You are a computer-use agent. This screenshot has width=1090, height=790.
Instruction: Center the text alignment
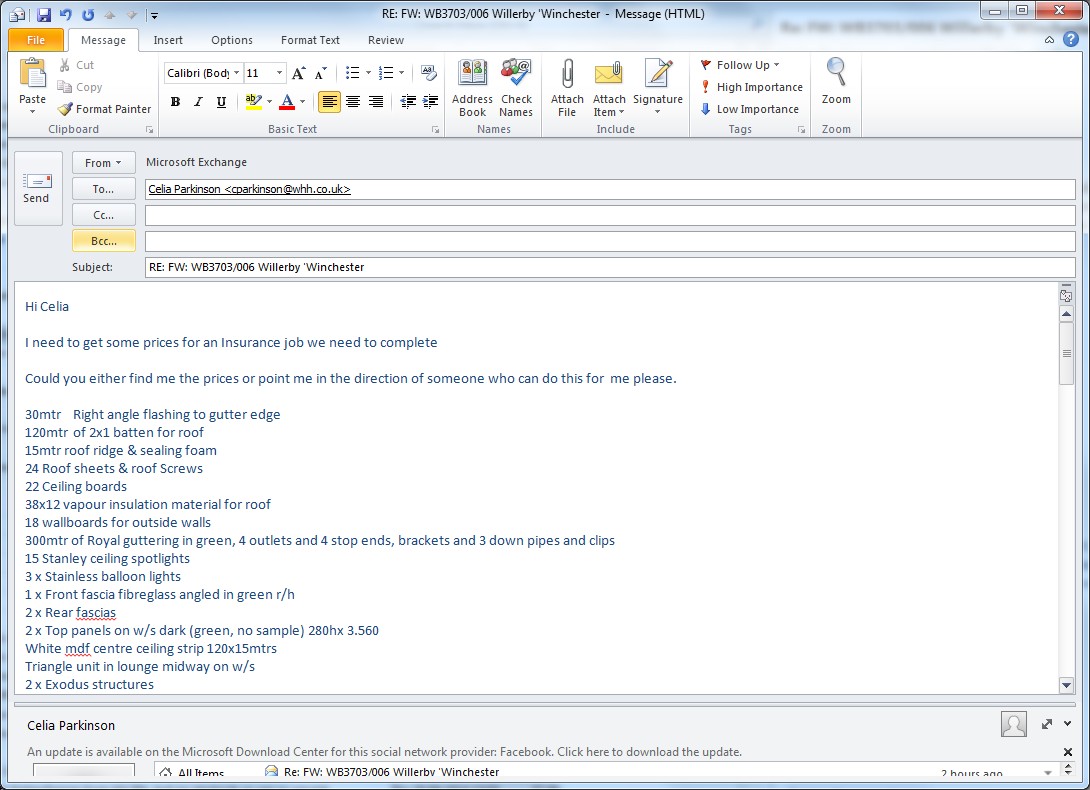tap(352, 102)
